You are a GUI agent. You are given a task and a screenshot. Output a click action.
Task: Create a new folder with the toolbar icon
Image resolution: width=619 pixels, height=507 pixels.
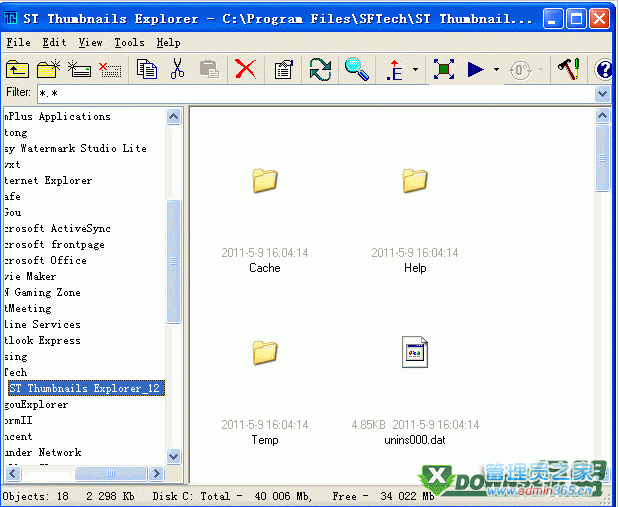pos(48,69)
